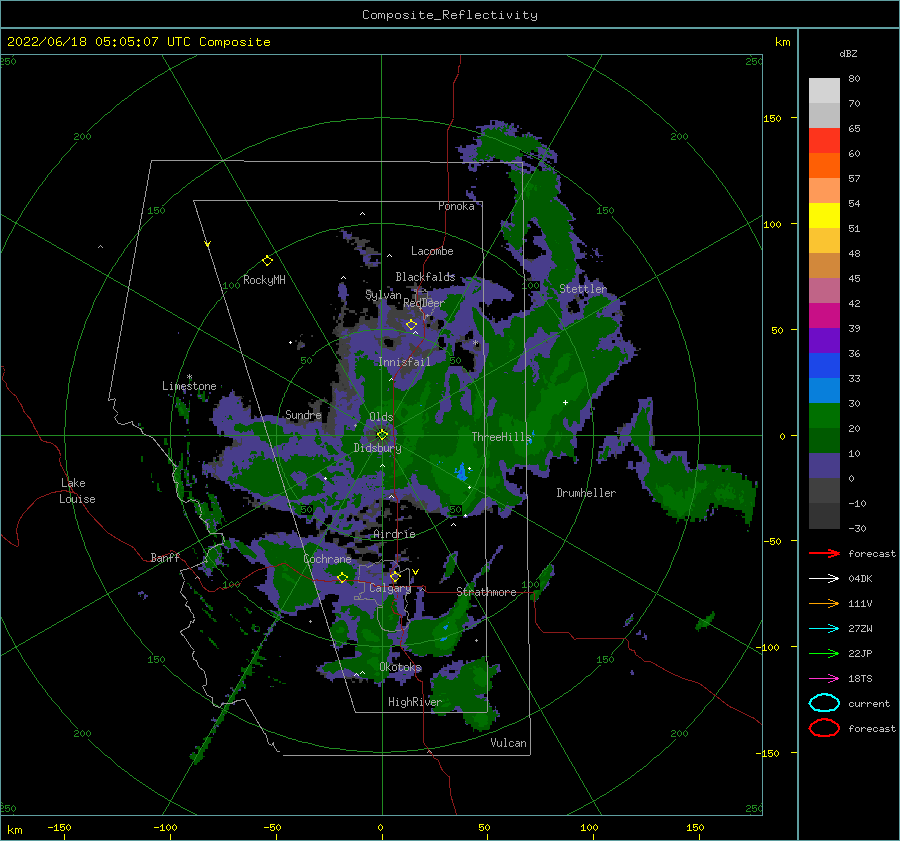This screenshot has width=900, height=841.
Task: Click the cyan current ellipse icon
Action: click(x=824, y=703)
